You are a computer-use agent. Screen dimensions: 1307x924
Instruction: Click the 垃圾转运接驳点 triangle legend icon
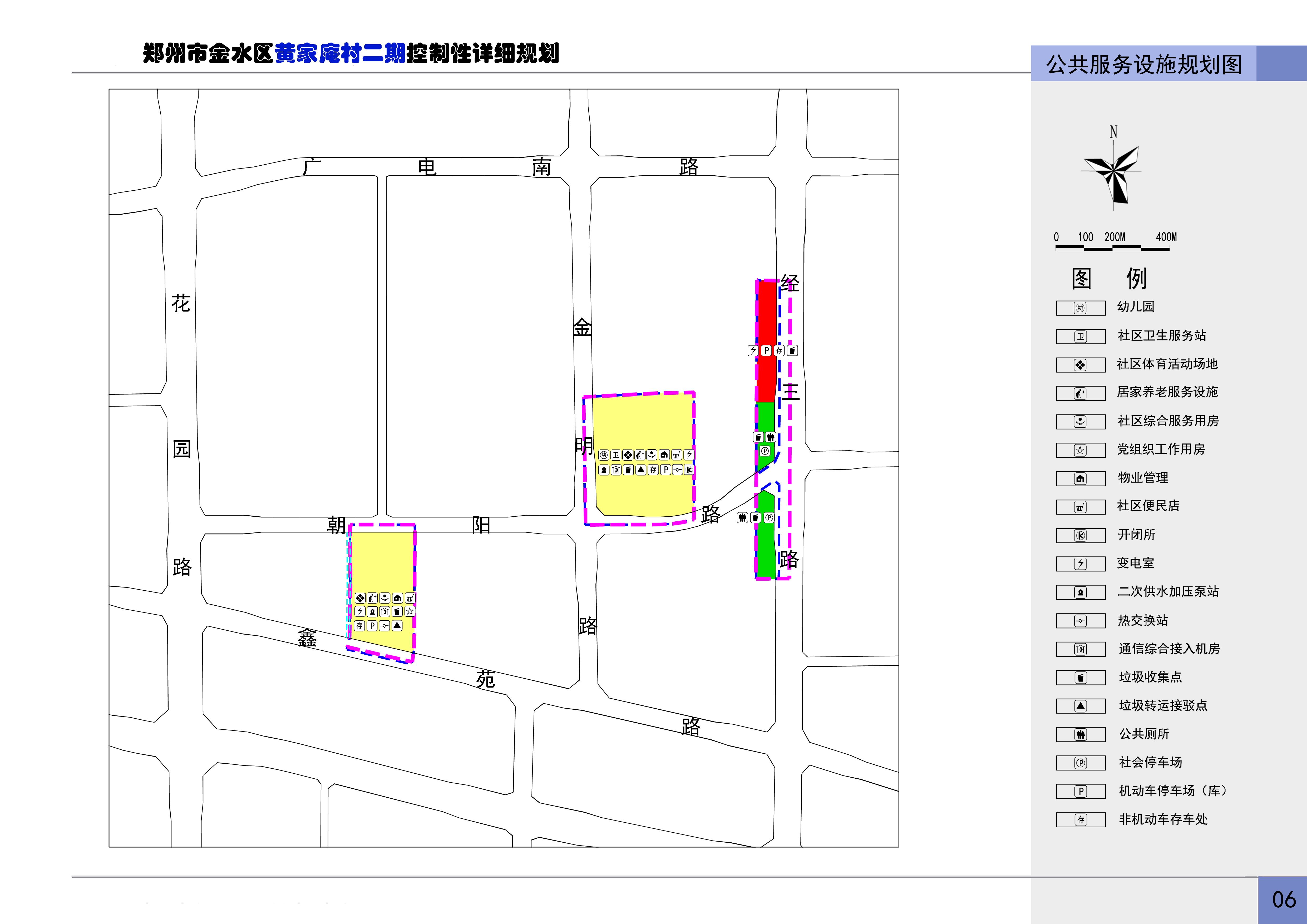click(x=1080, y=706)
